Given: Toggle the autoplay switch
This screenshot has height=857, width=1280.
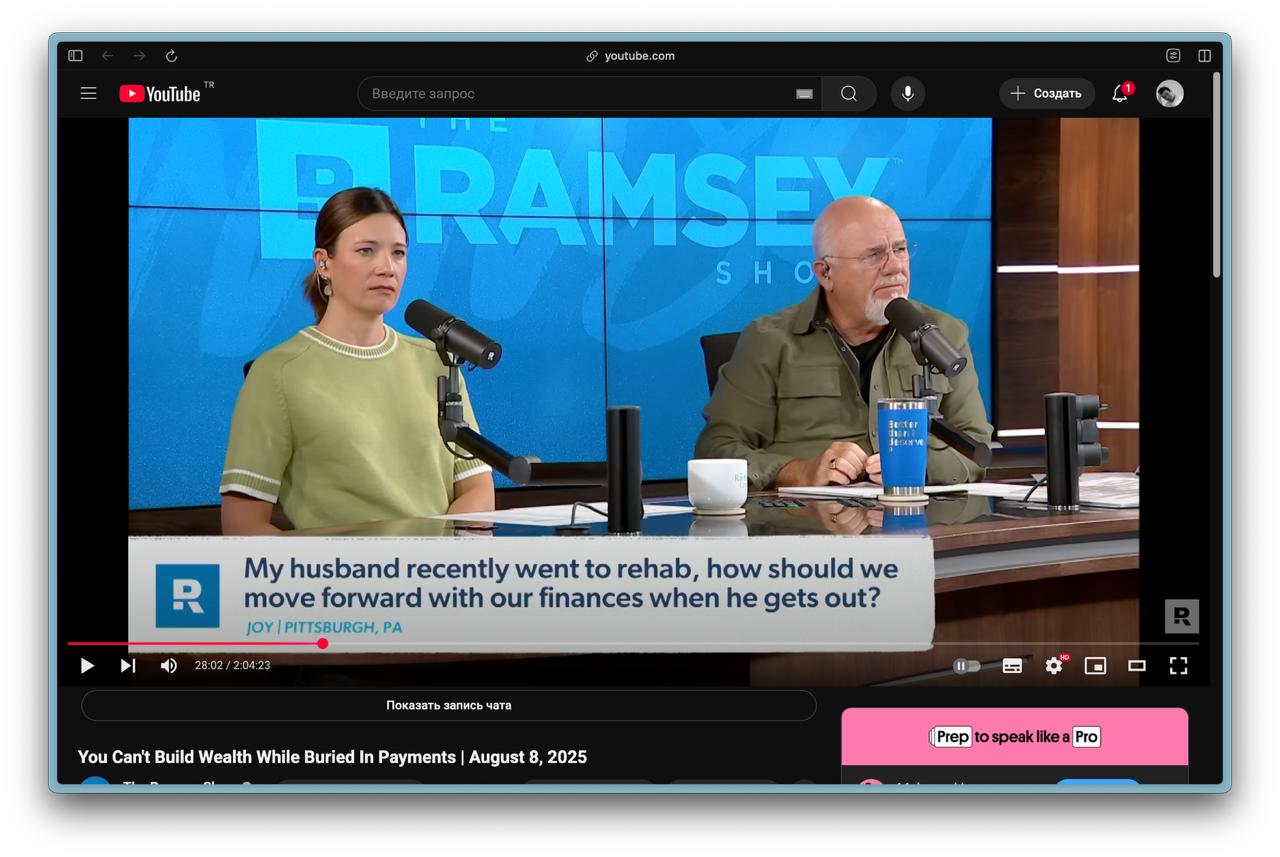Looking at the screenshot, I should coord(966,665).
